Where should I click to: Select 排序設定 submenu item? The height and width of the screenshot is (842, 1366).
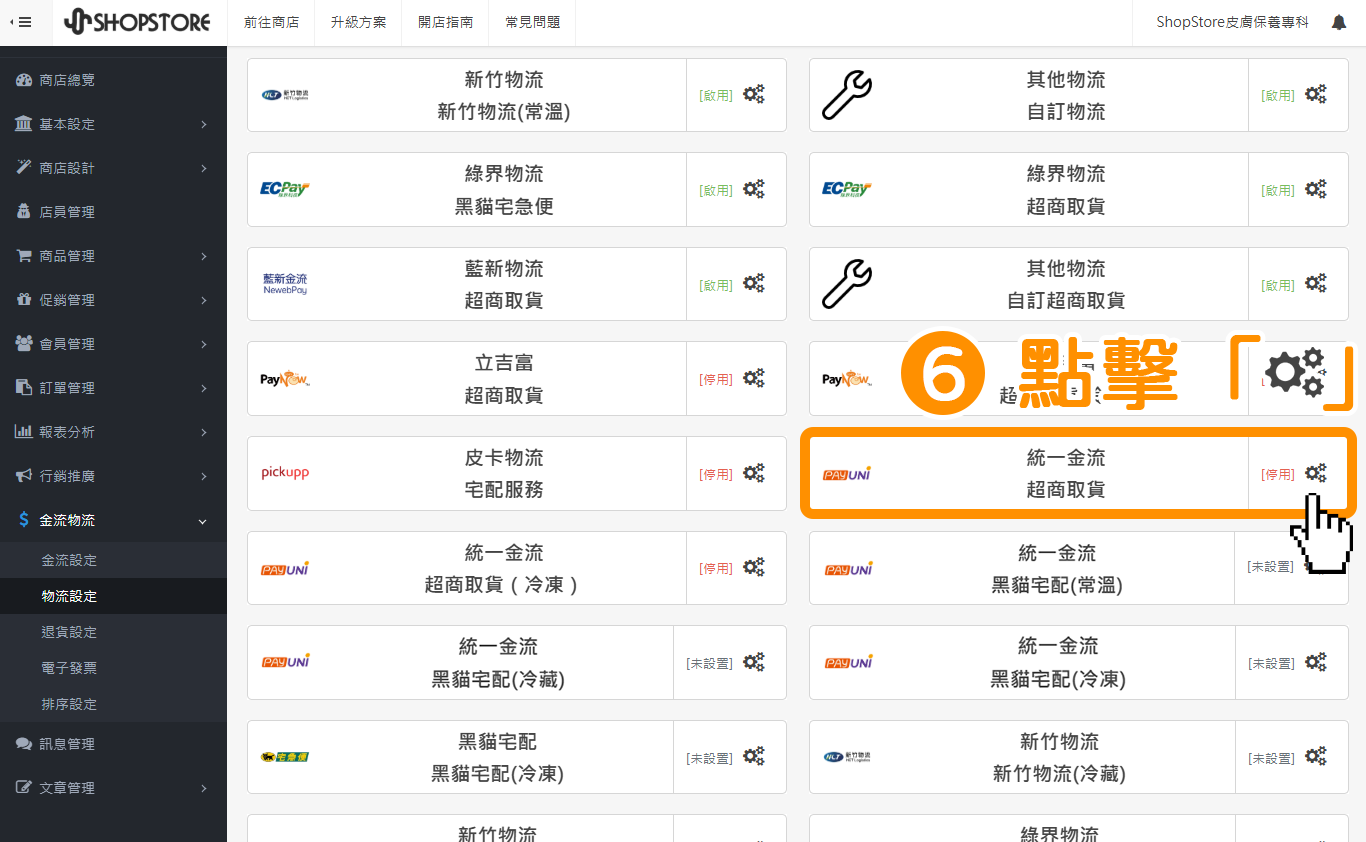coord(113,704)
